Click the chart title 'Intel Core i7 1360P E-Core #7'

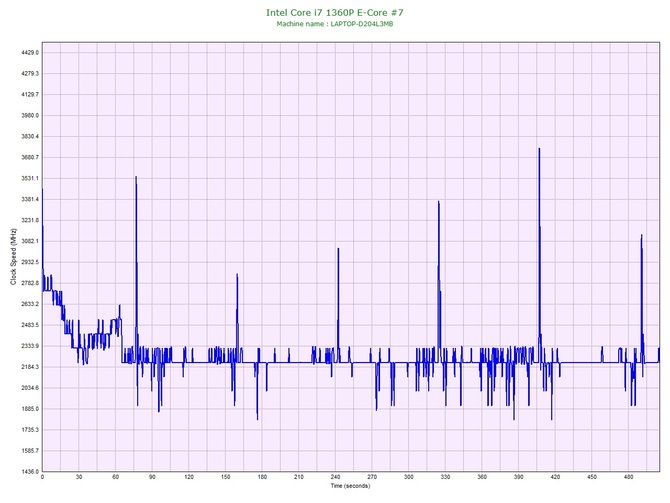tap(335, 12)
